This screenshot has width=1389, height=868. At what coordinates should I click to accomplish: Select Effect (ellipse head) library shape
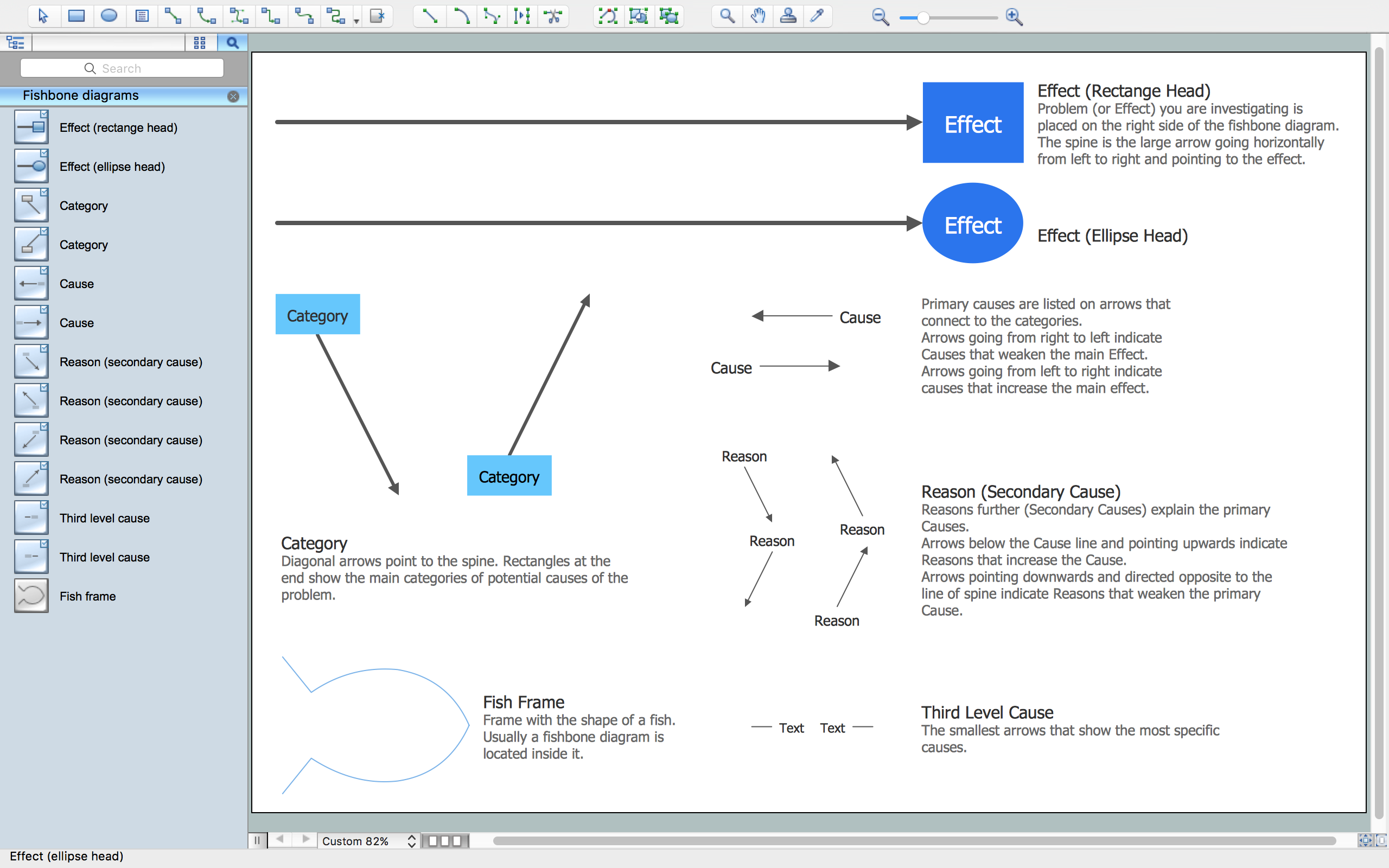(x=123, y=167)
